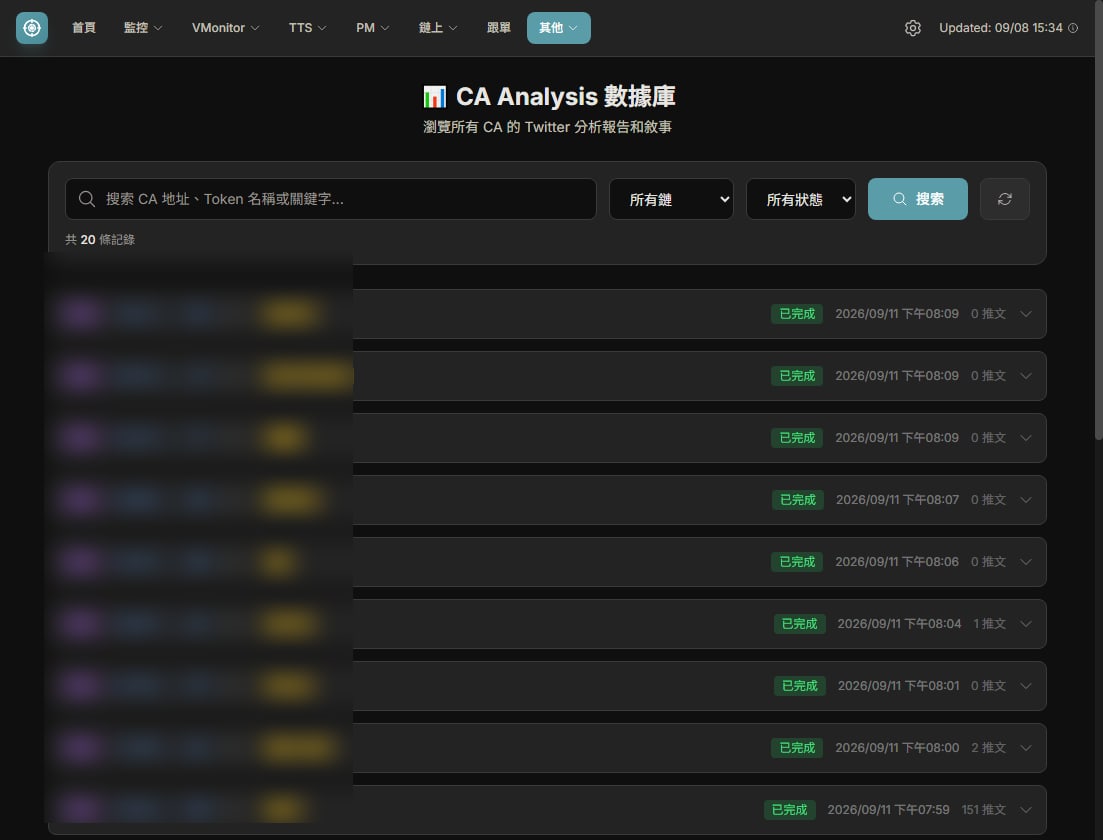This screenshot has height=840, width=1103.
Task: Click the '2 推文' count
Action: [x=988, y=747]
